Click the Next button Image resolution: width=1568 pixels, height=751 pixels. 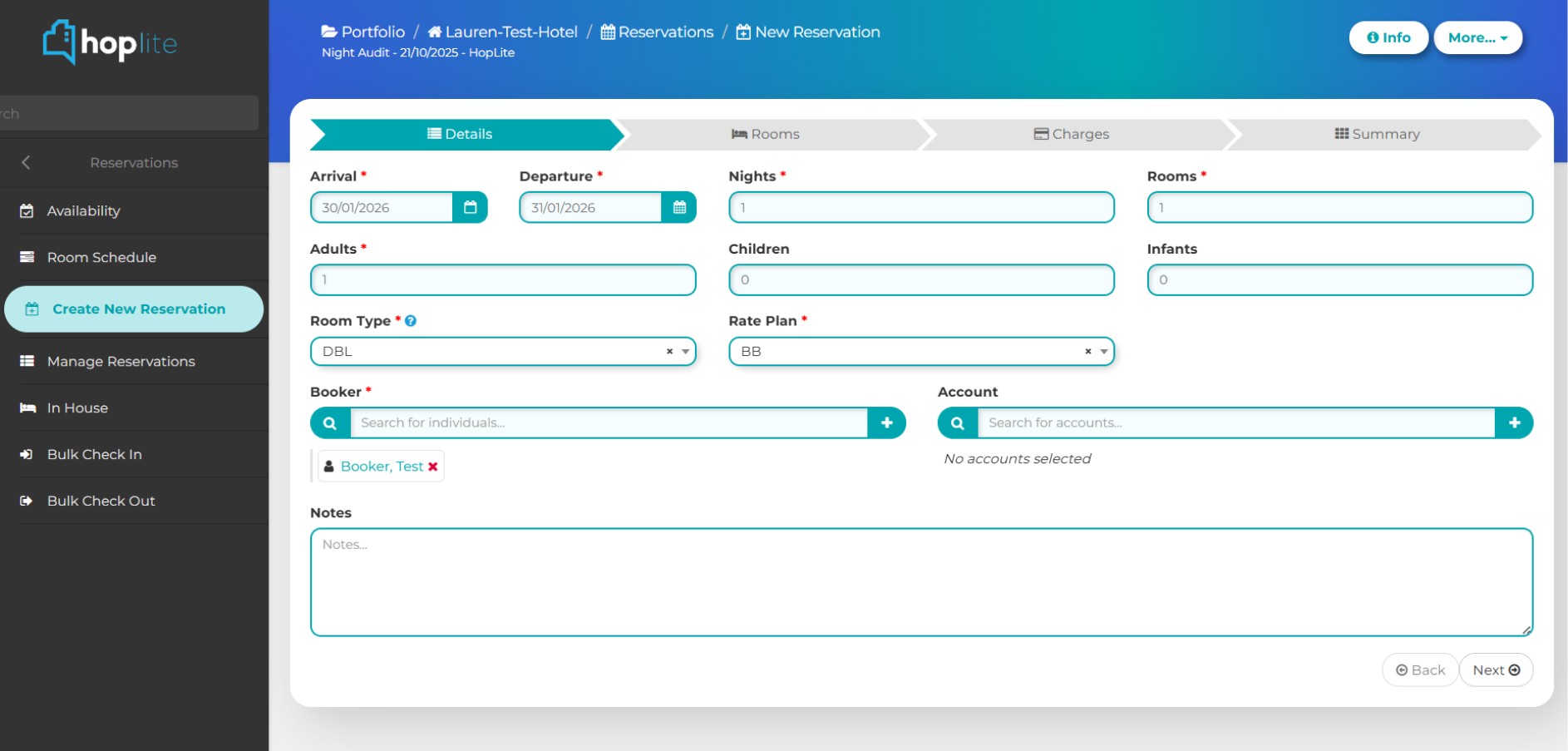(x=1496, y=670)
